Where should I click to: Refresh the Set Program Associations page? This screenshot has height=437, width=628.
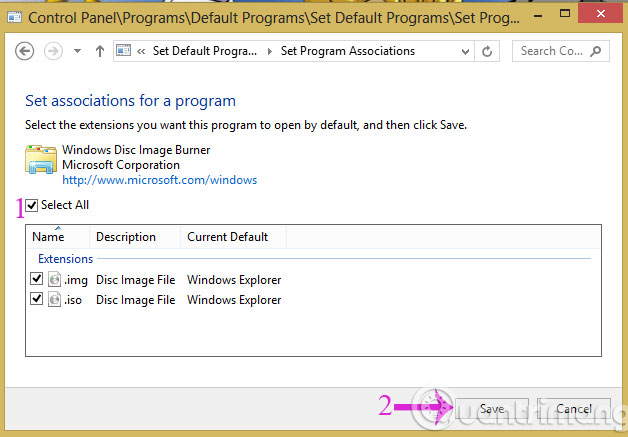(x=488, y=51)
